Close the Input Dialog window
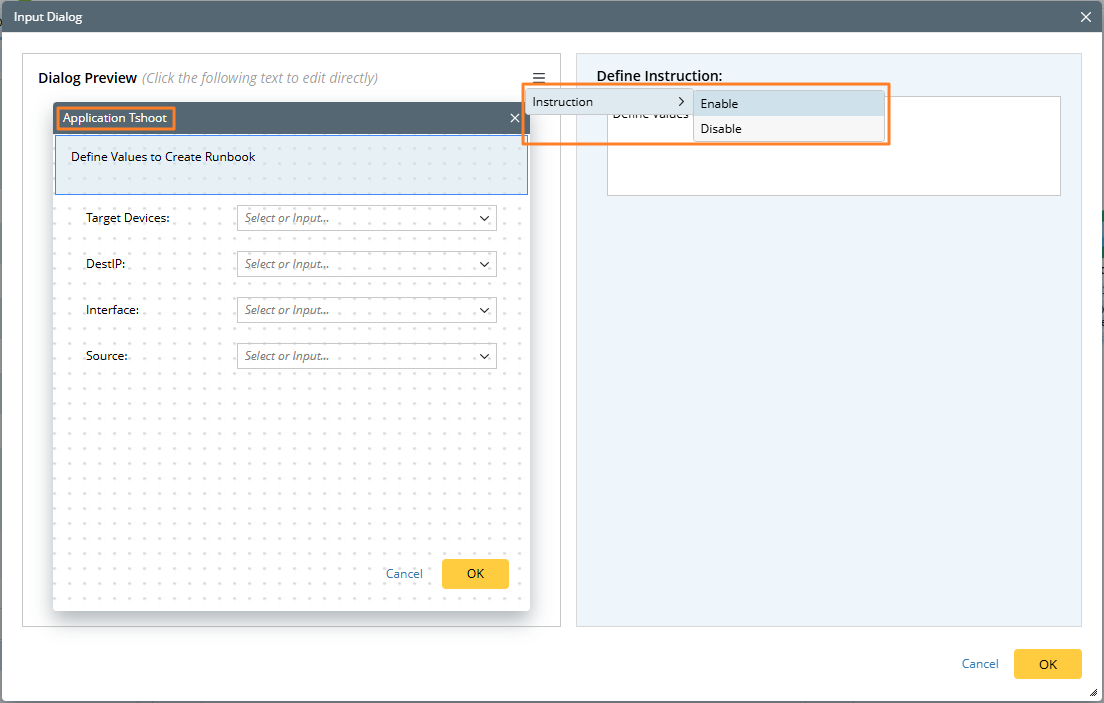1104x703 pixels. click(x=1086, y=17)
